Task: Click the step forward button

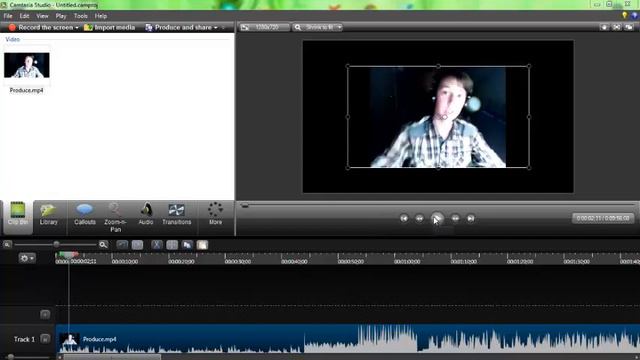Action: coord(455,218)
